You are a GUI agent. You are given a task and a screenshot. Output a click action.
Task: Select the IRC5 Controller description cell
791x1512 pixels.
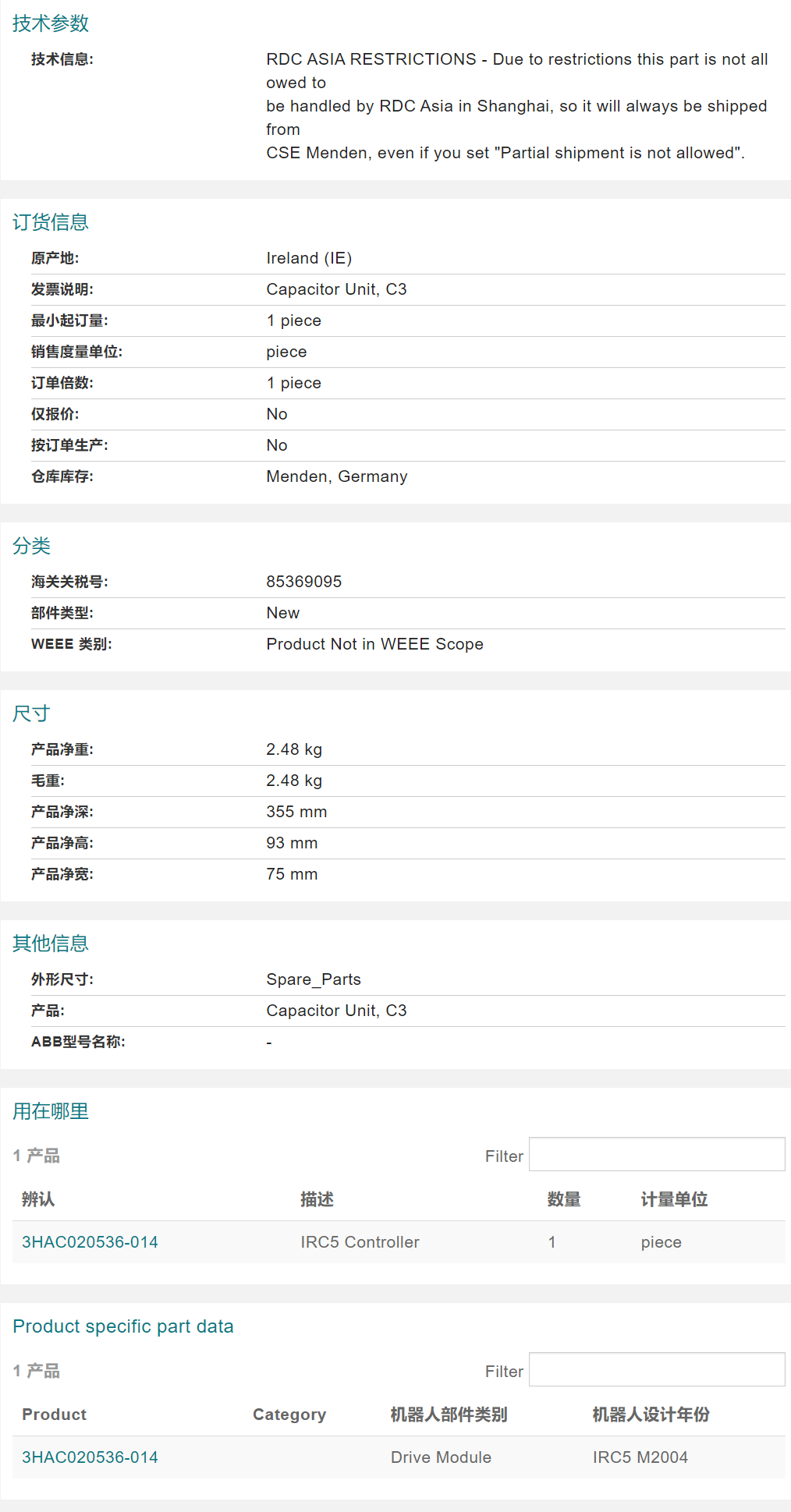coord(360,1242)
